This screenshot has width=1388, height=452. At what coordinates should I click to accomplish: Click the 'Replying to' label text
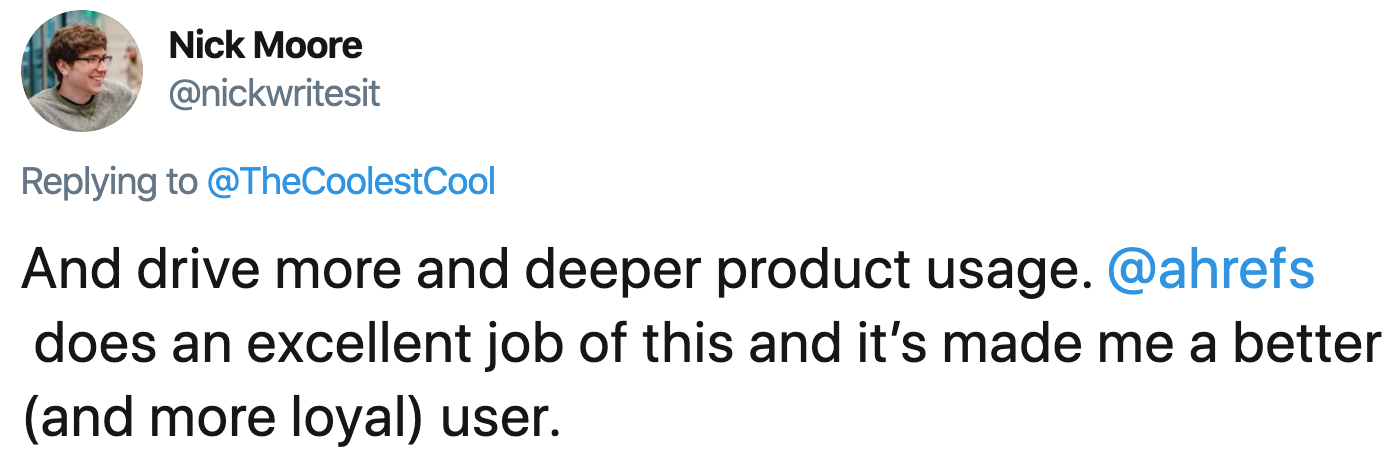point(109,182)
